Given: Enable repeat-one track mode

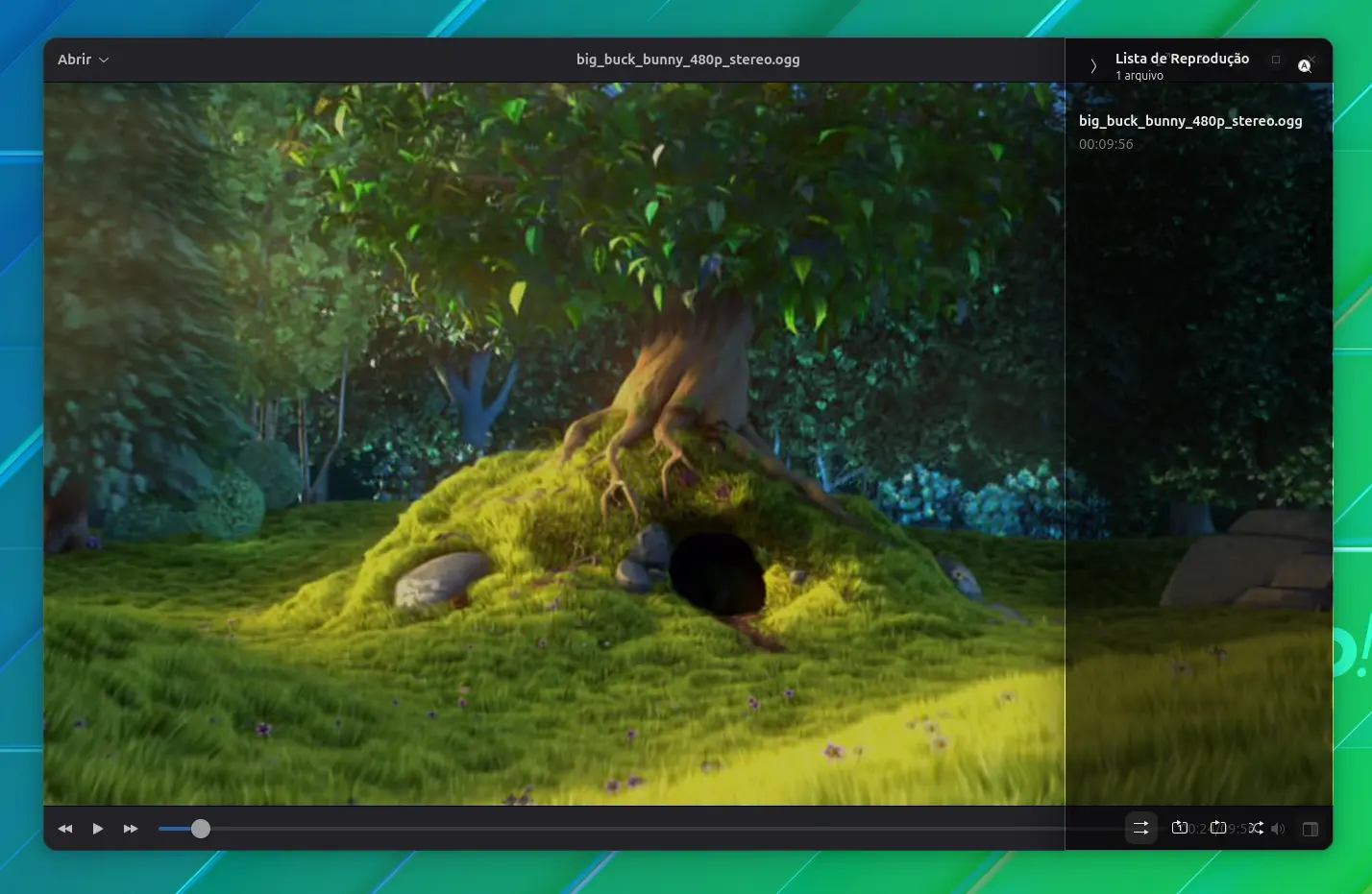Looking at the screenshot, I should tap(1179, 828).
